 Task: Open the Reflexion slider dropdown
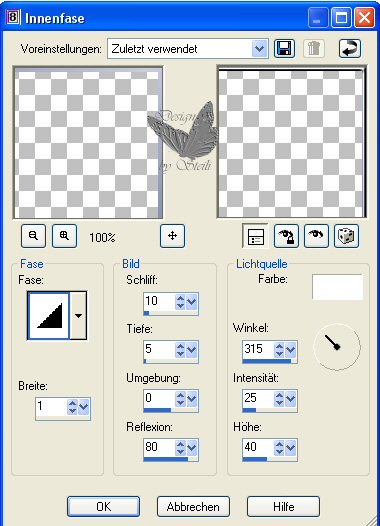coord(191,448)
